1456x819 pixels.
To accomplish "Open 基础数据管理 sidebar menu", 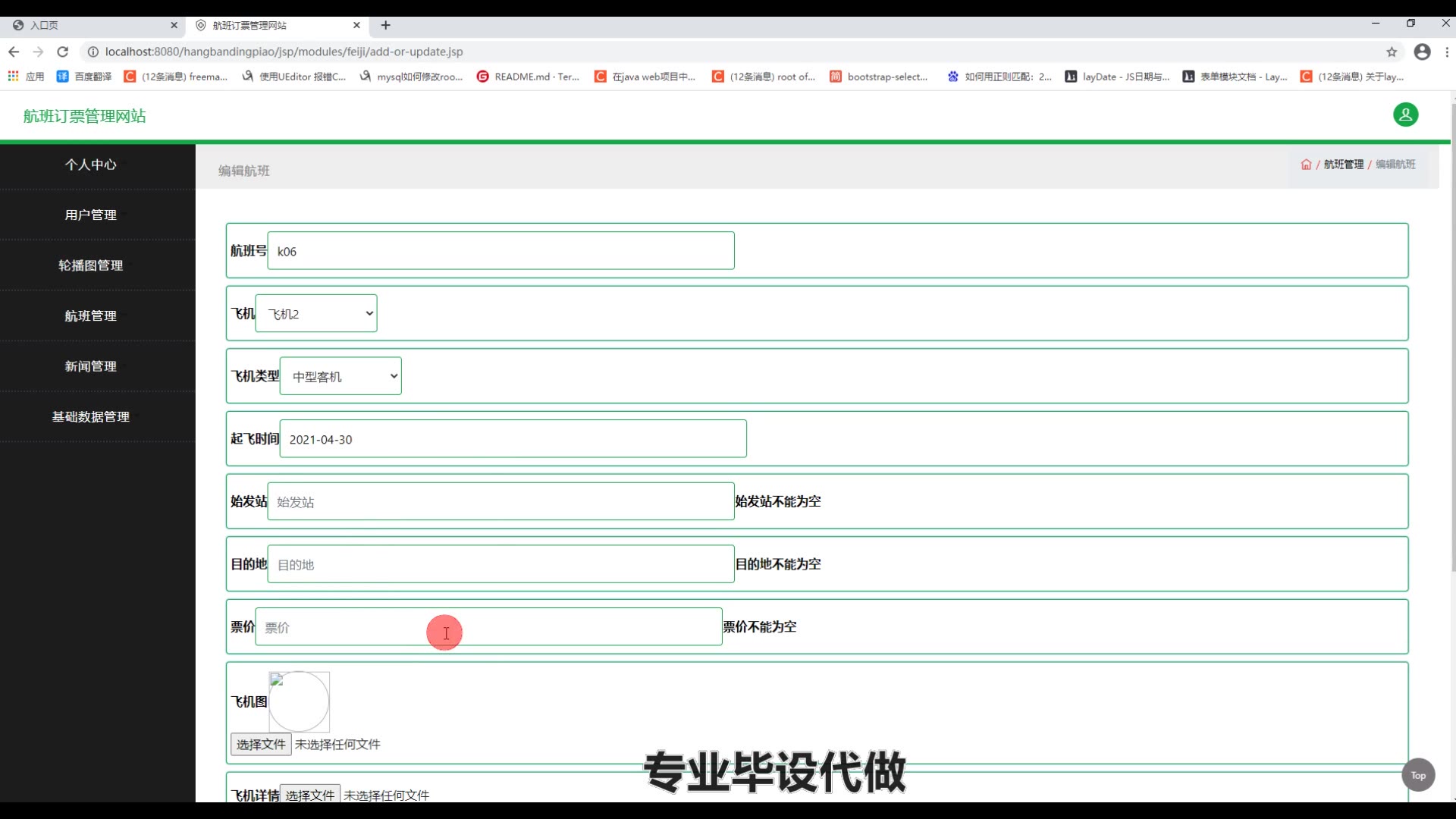I will click(x=90, y=416).
